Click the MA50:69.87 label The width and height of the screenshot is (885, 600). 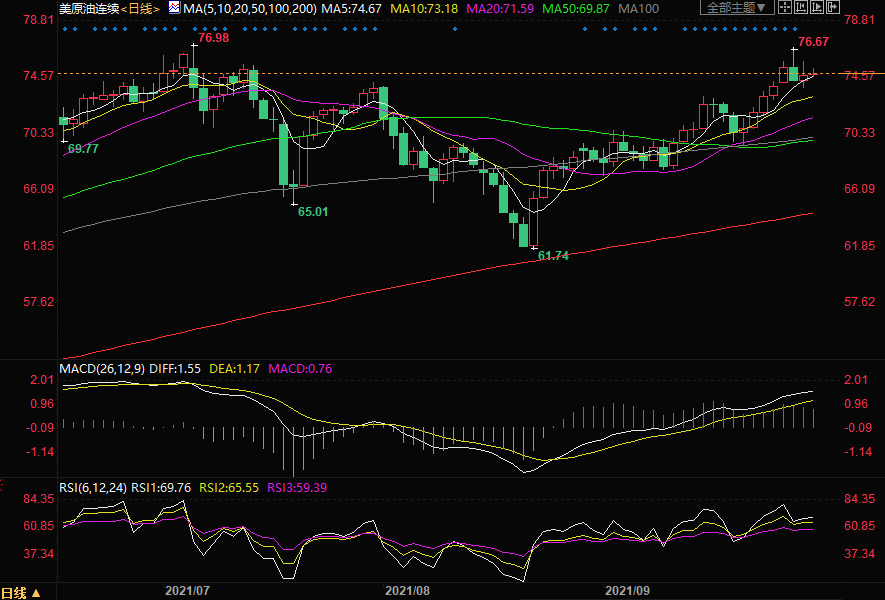[x=576, y=8]
